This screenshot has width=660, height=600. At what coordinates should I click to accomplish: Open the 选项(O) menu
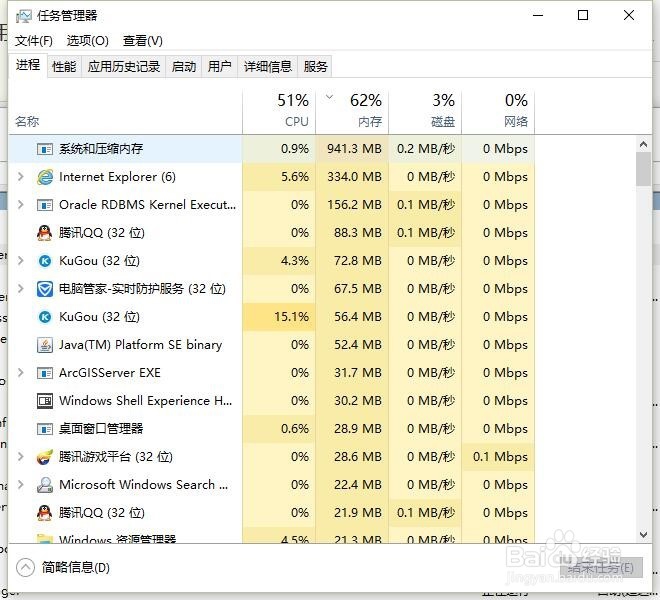88,41
